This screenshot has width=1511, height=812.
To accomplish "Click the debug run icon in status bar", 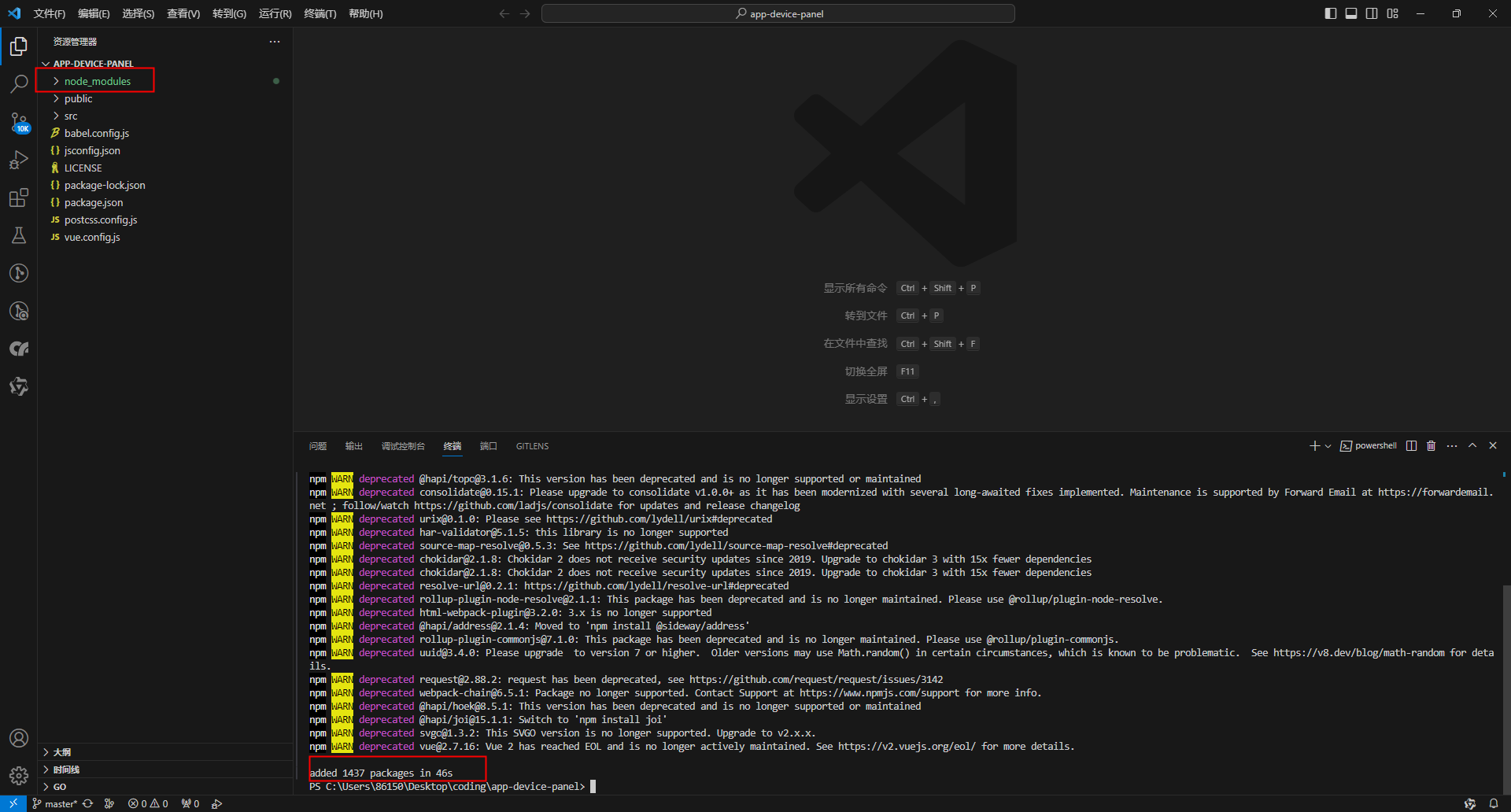I will 216,803.
